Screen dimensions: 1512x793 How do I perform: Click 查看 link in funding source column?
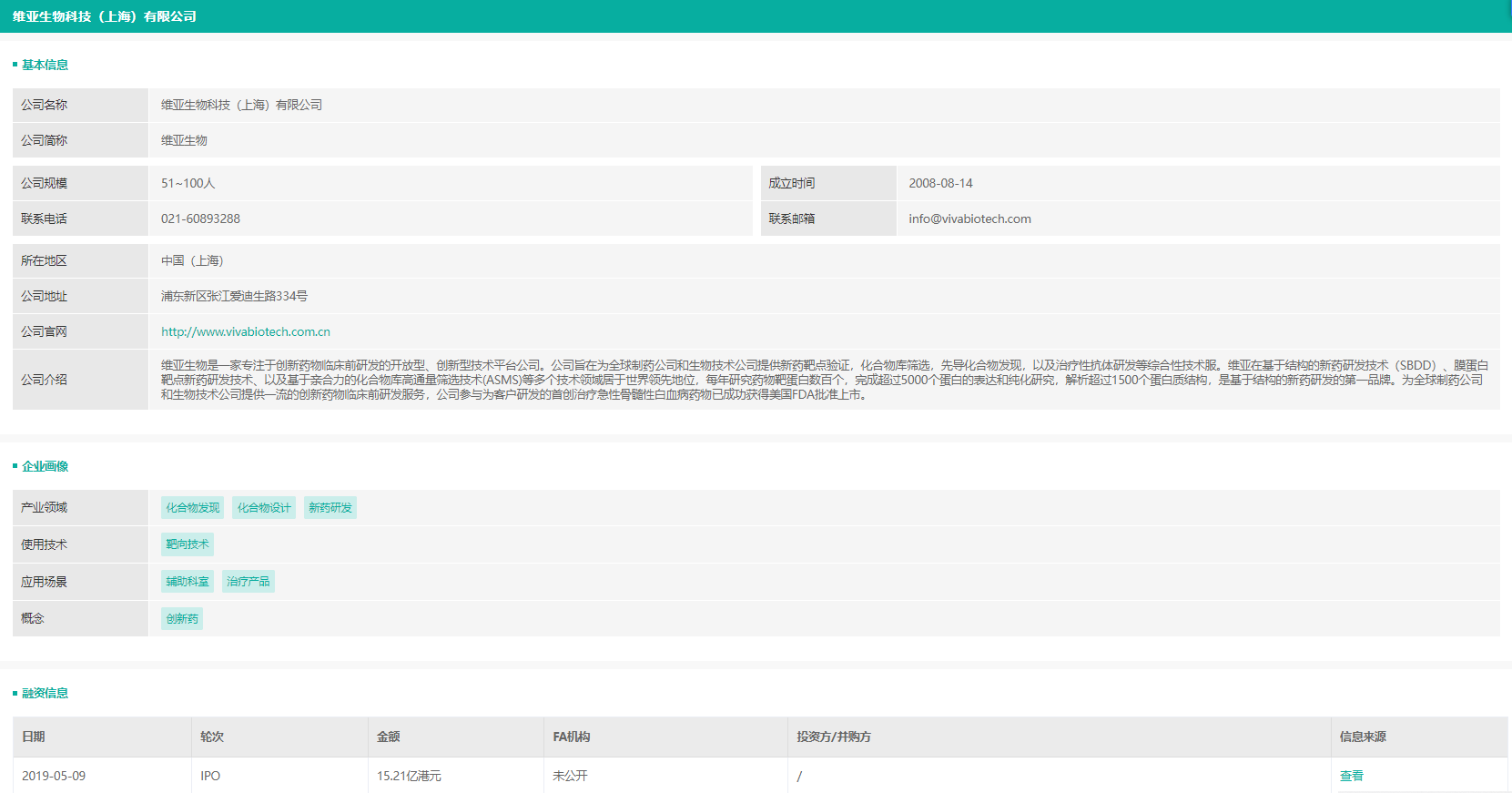[1351, 776]
